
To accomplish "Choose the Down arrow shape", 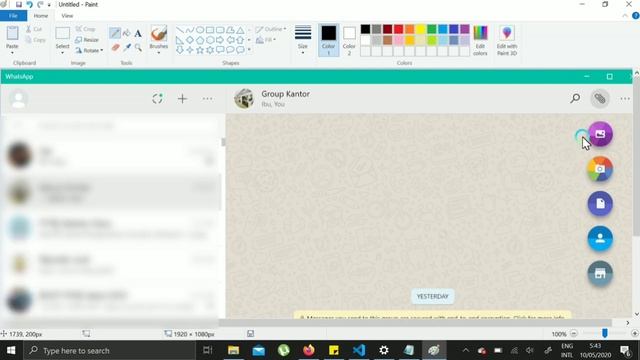I will coord(180,50).
